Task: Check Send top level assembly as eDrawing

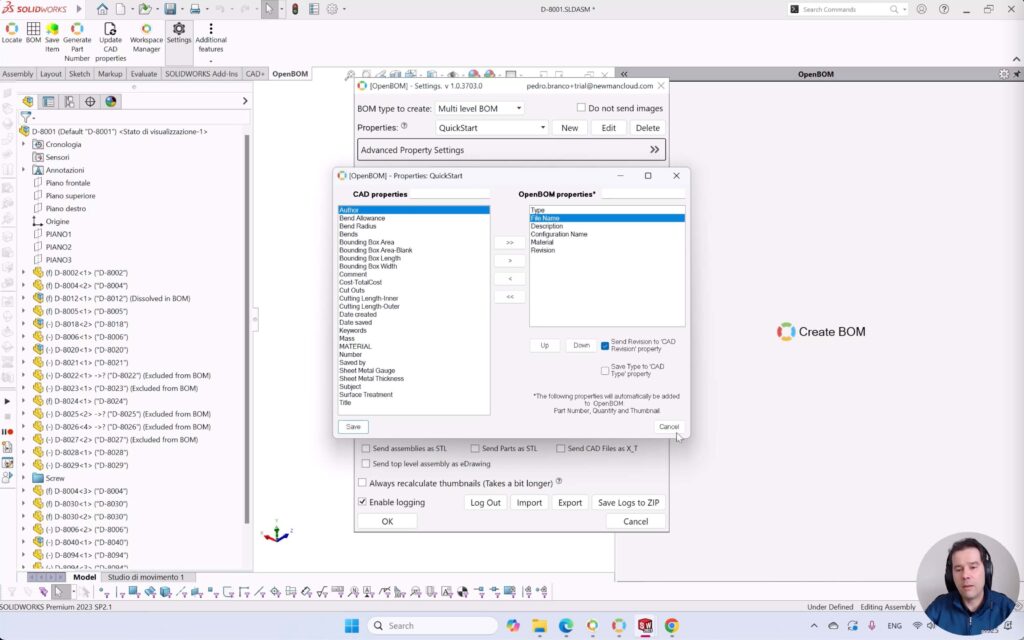Action: tap(366, 464)
